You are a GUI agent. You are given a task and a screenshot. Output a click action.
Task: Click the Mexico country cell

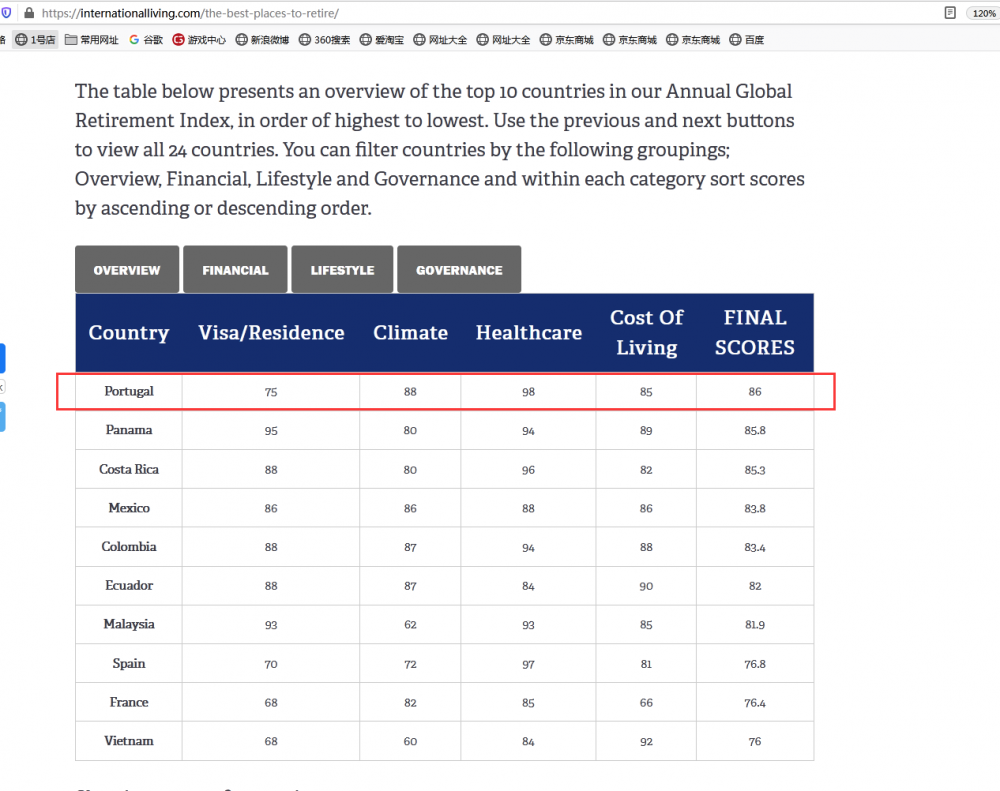pos(129,508)
